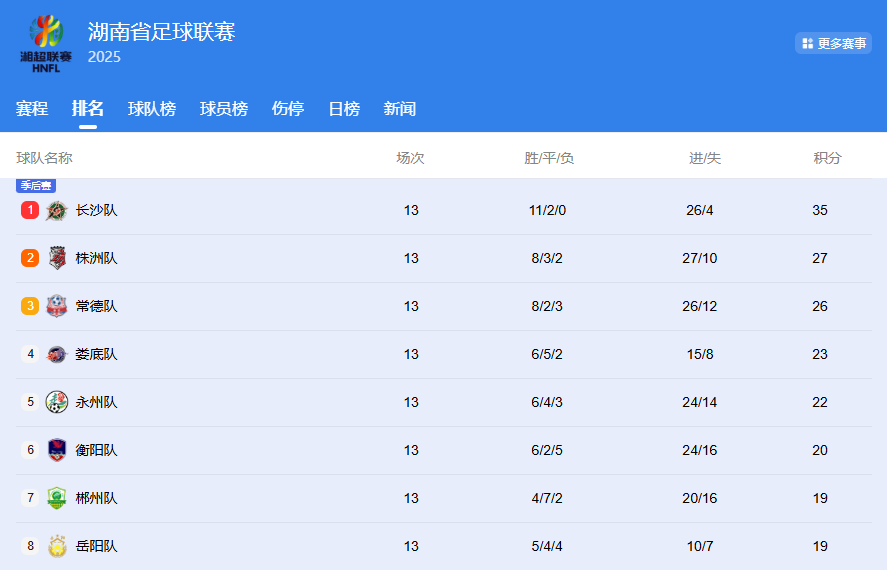Open the 更多赛事 menu button
Image resolution: width=887 pixels, height=570 pixels.
click(x=833, y=43)
